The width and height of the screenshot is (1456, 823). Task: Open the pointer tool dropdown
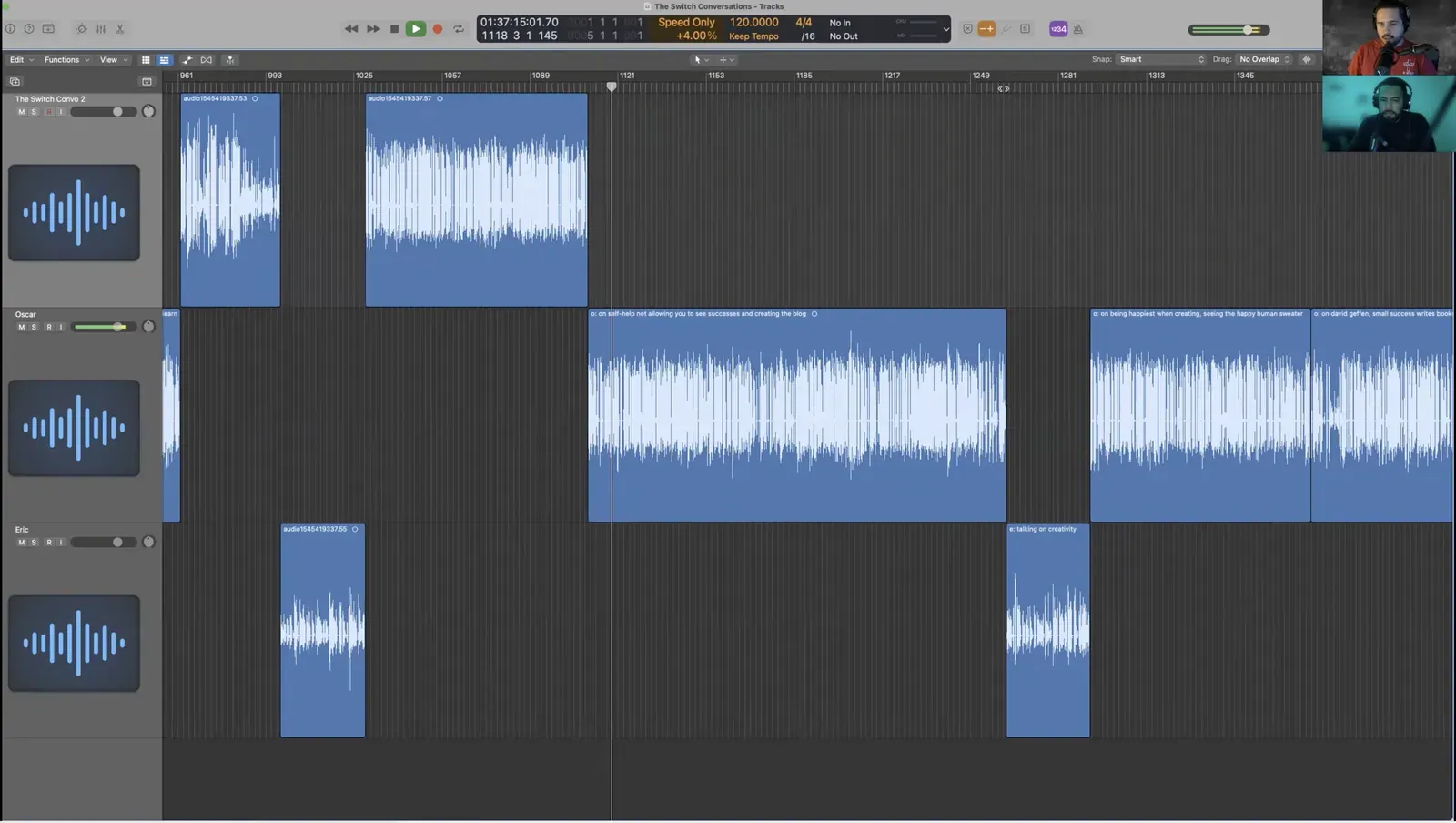click(701, 60)
